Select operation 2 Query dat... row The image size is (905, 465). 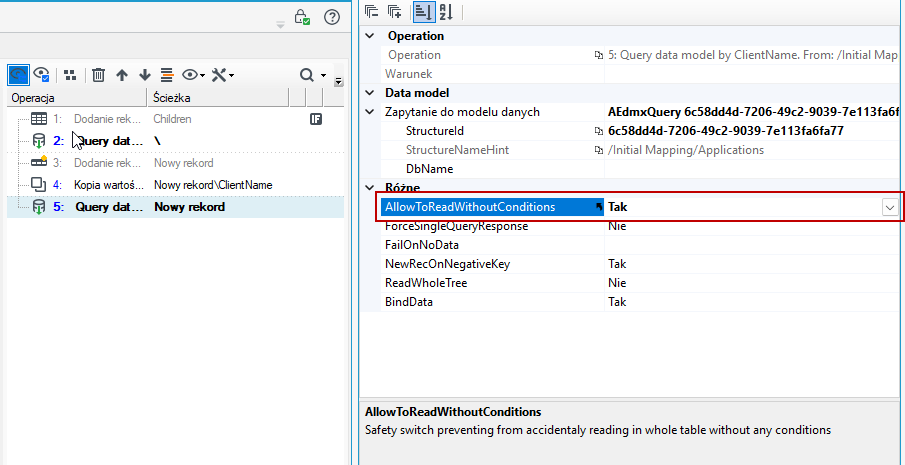[175, 141]
